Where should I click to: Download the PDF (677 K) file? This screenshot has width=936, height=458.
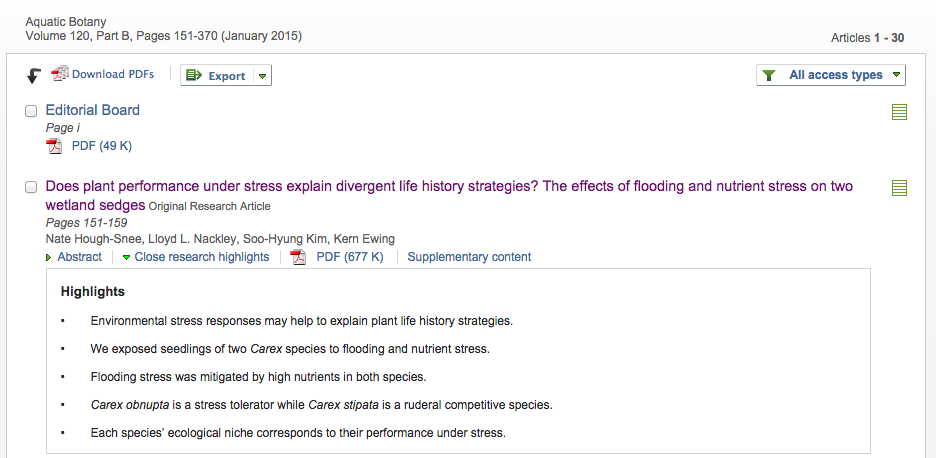pyautogui.click(x=350, y=257)
